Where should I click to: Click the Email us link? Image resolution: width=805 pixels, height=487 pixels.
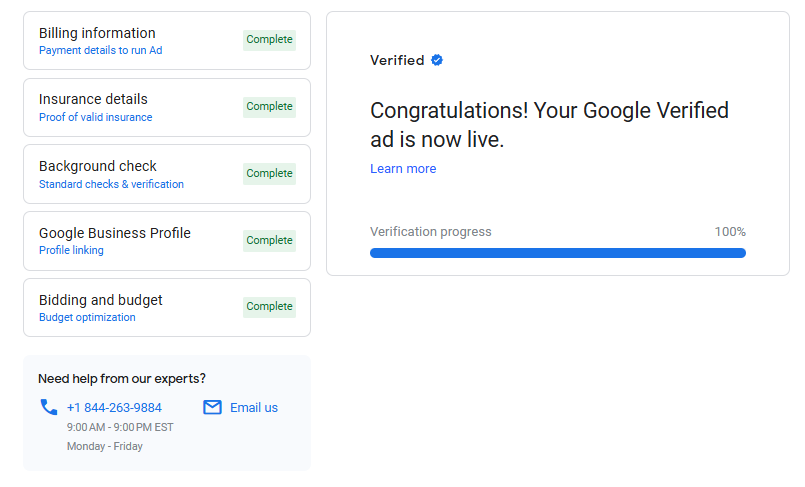254,407
